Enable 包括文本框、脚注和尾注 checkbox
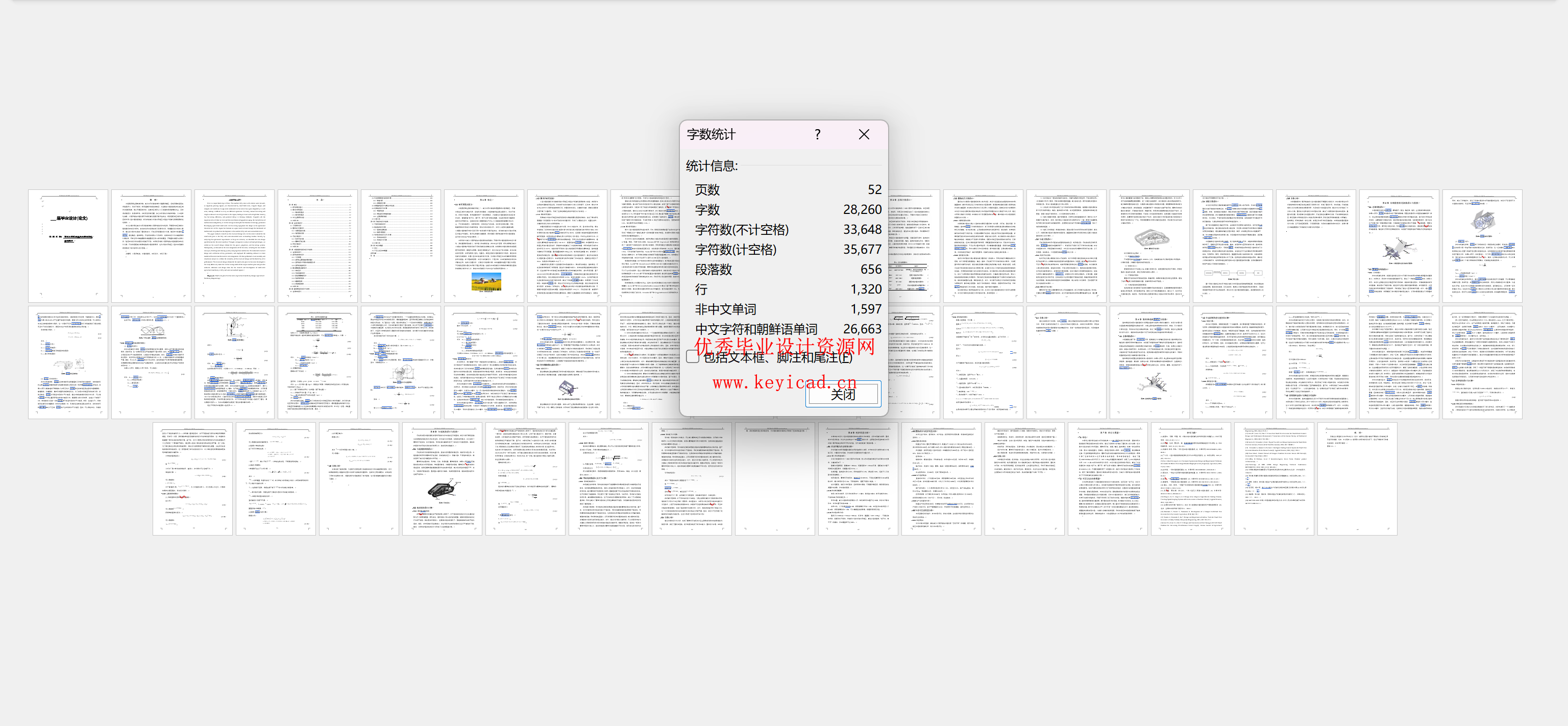Viewport: 1568px width, 726px height. (693, 357)
